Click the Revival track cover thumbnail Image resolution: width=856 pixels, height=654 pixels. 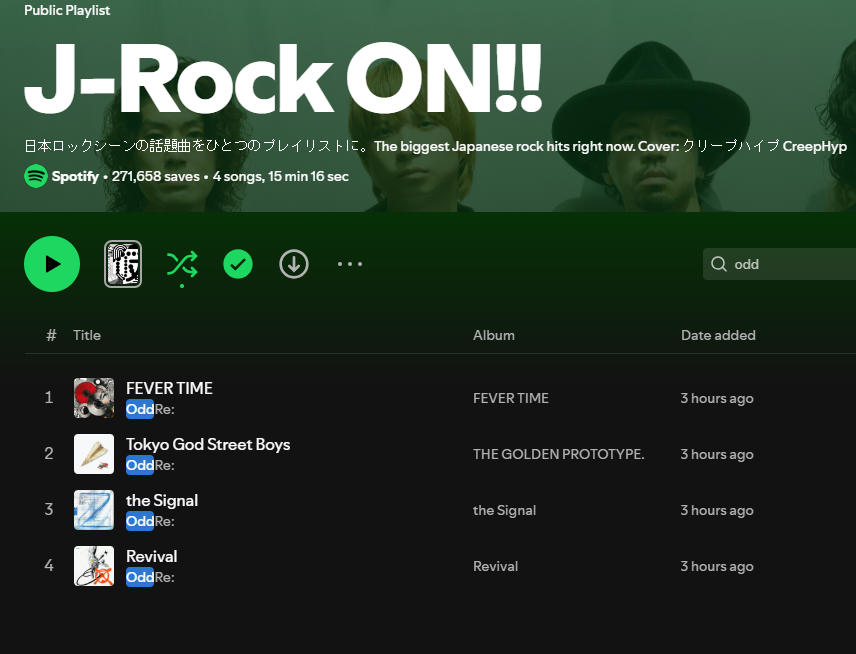click(94, 566)
